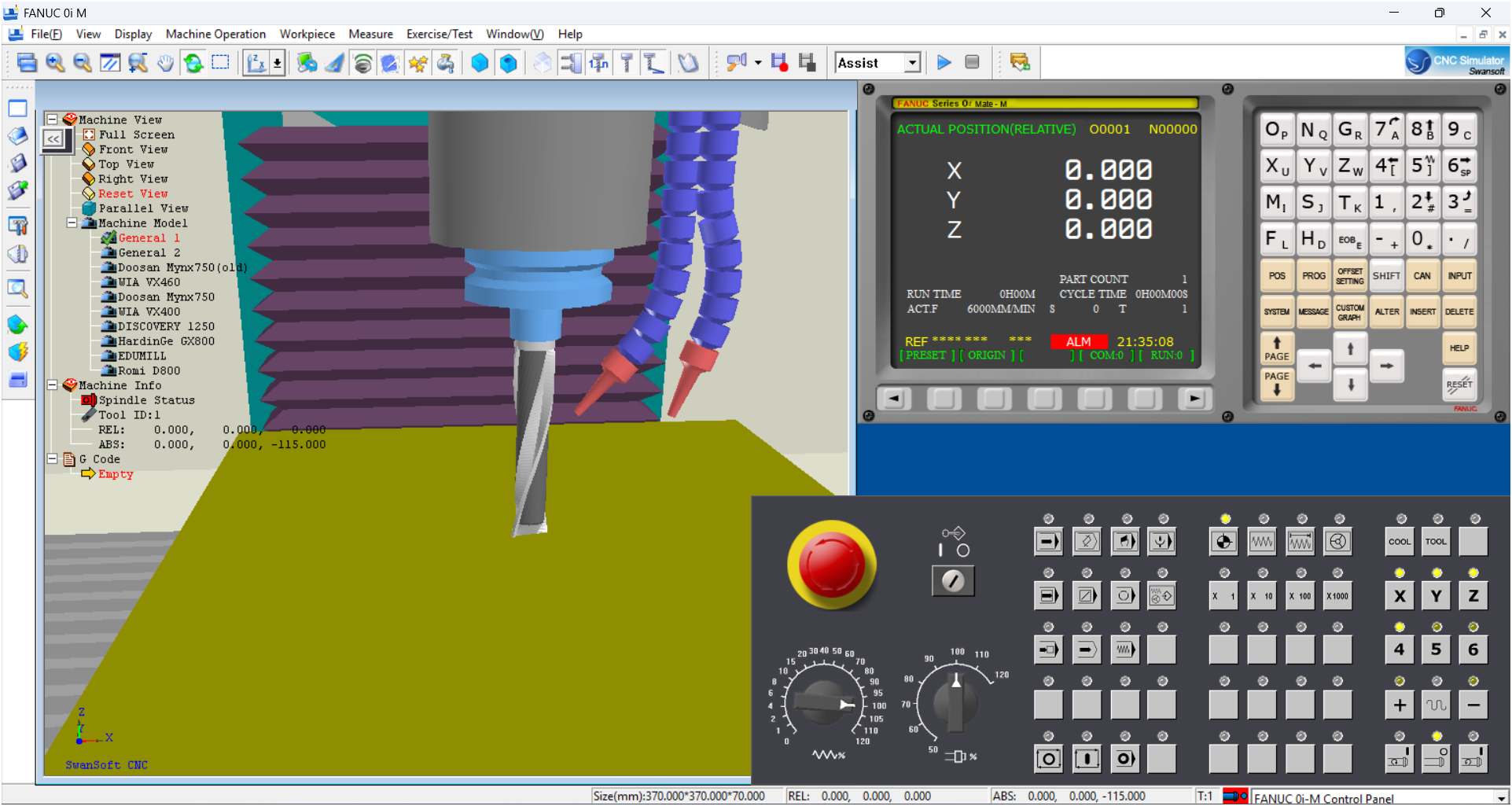The width and height of the screenshot is (1512, 806).
Task: Open the File menu
Action: 46,34
